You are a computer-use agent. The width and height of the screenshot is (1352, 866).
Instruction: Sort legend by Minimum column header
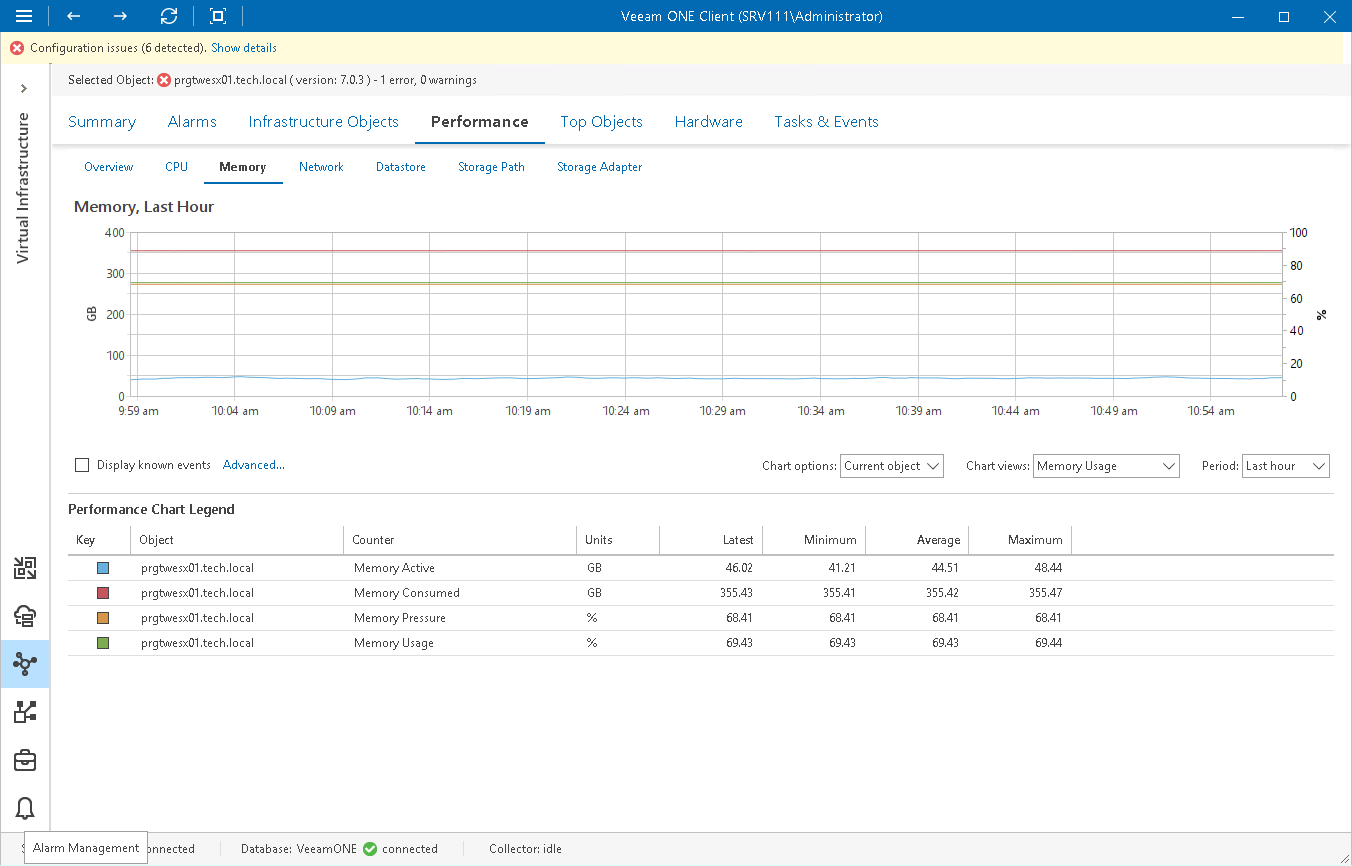pyautogui.click(x=814, y=540)
